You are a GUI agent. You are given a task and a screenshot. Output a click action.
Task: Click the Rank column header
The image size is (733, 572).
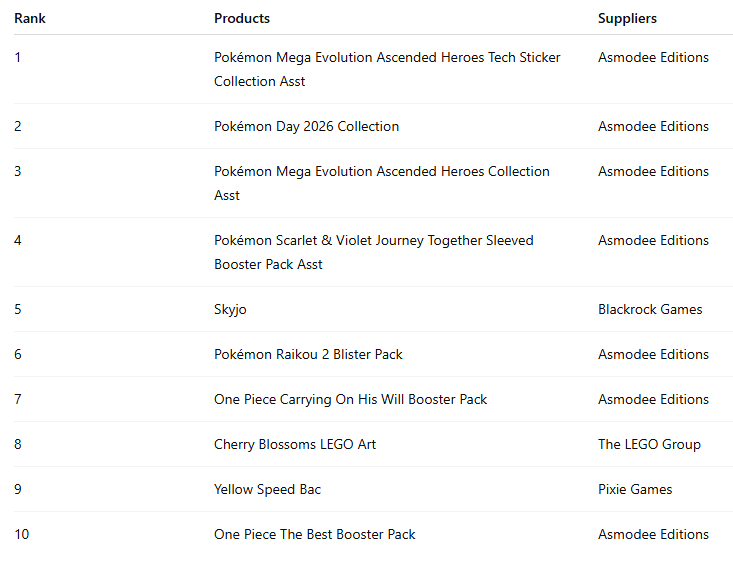30,18
